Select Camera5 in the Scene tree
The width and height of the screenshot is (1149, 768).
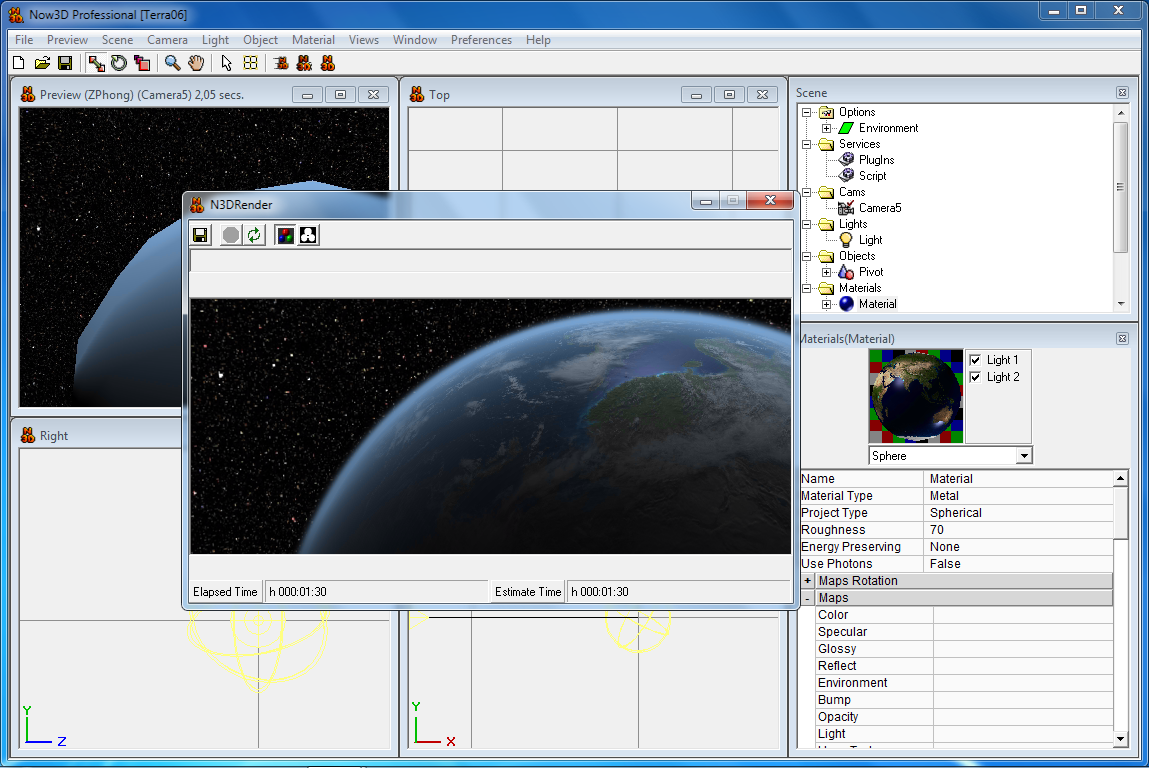[879, 208]
